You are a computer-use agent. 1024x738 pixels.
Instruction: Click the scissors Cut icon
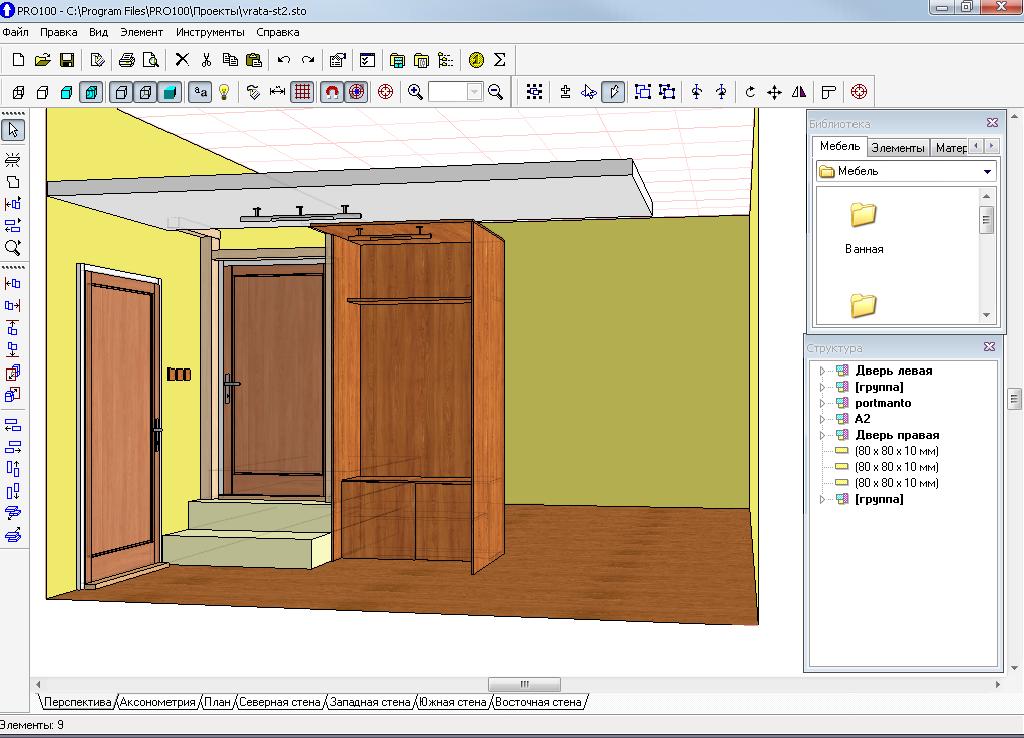(206, 60)
